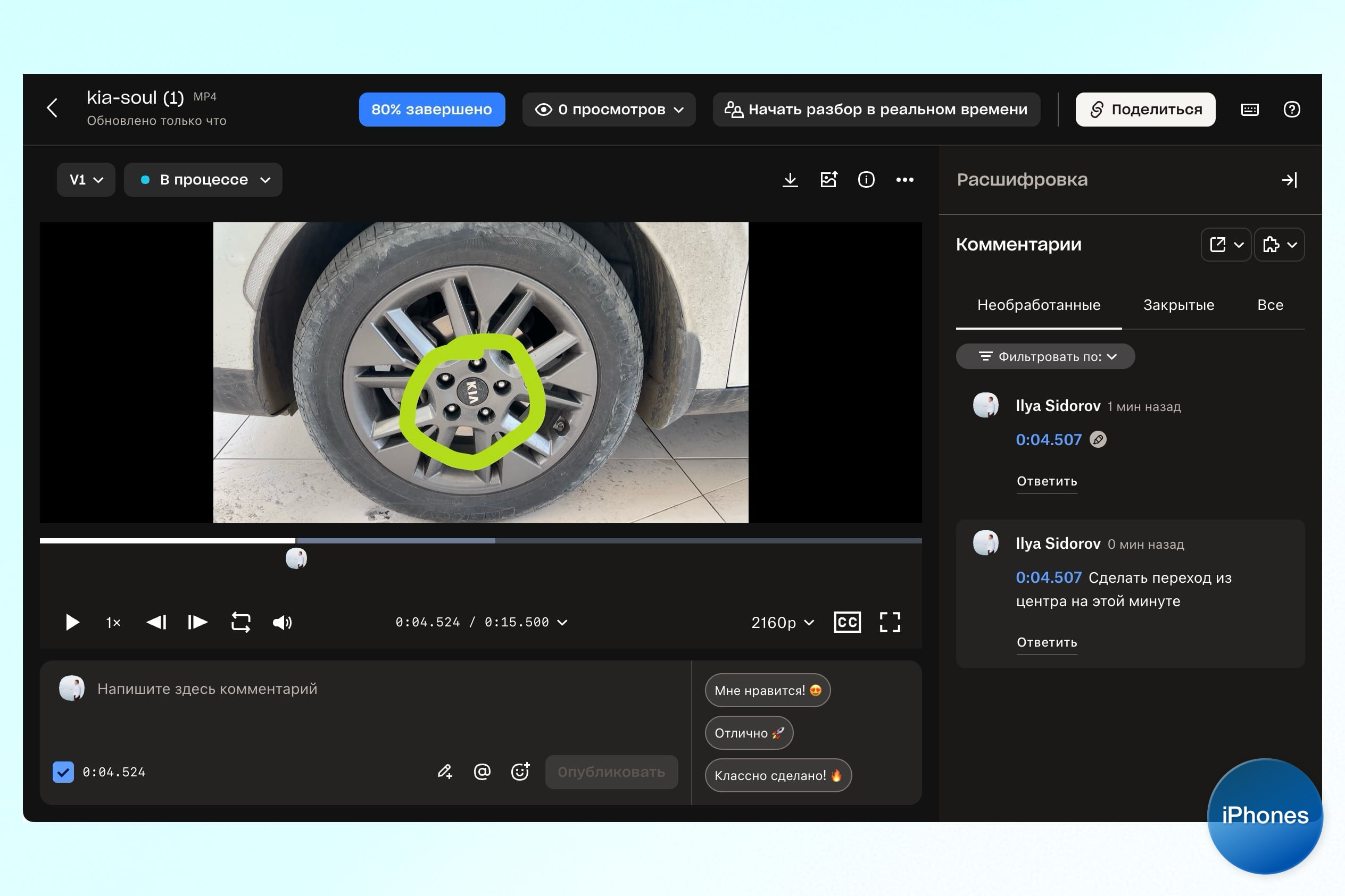Step back one frame
1345x896 pixels.
click(156, 622)
